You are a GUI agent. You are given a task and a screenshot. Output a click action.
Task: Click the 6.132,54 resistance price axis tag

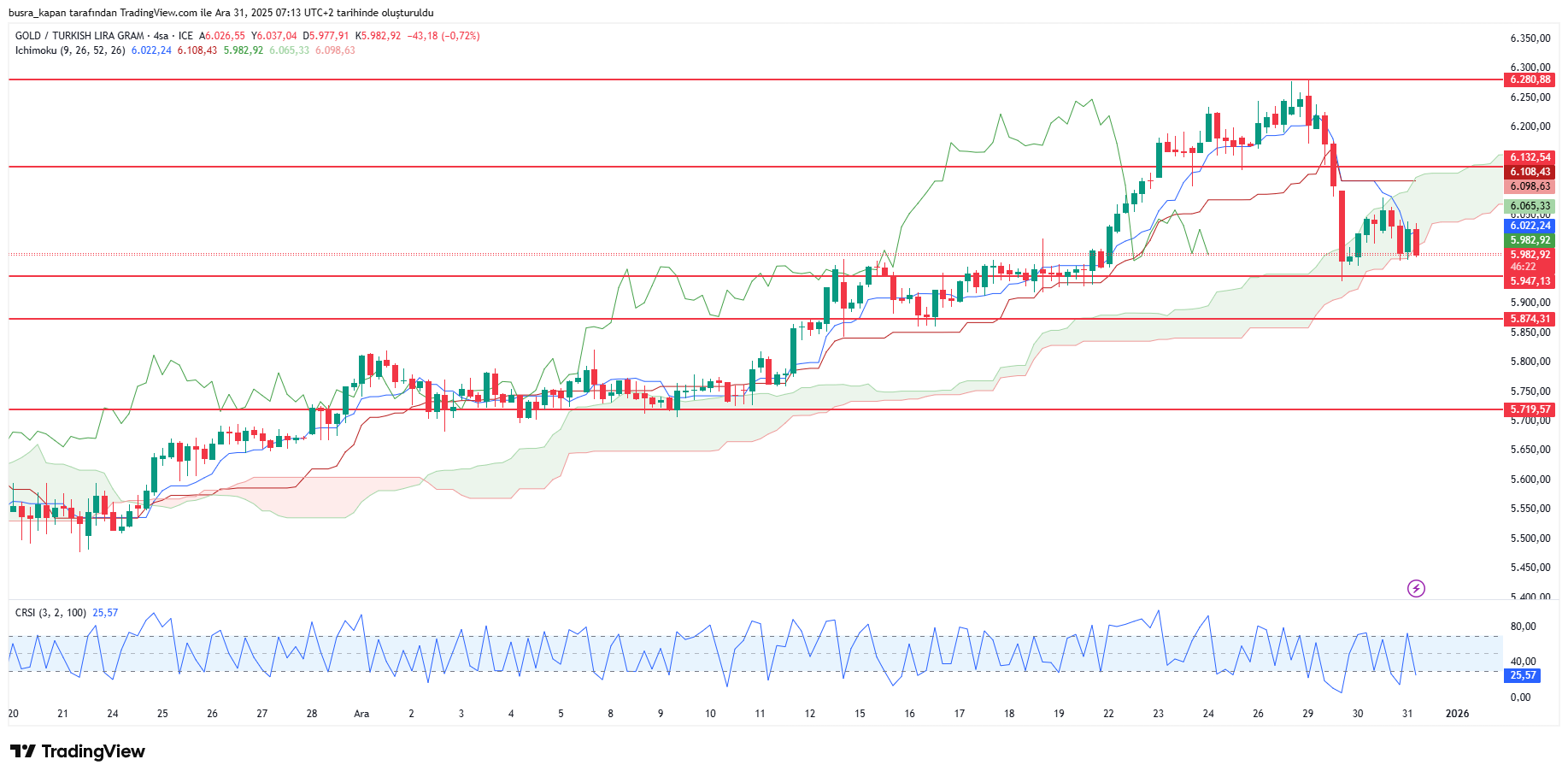[1530, 157]
